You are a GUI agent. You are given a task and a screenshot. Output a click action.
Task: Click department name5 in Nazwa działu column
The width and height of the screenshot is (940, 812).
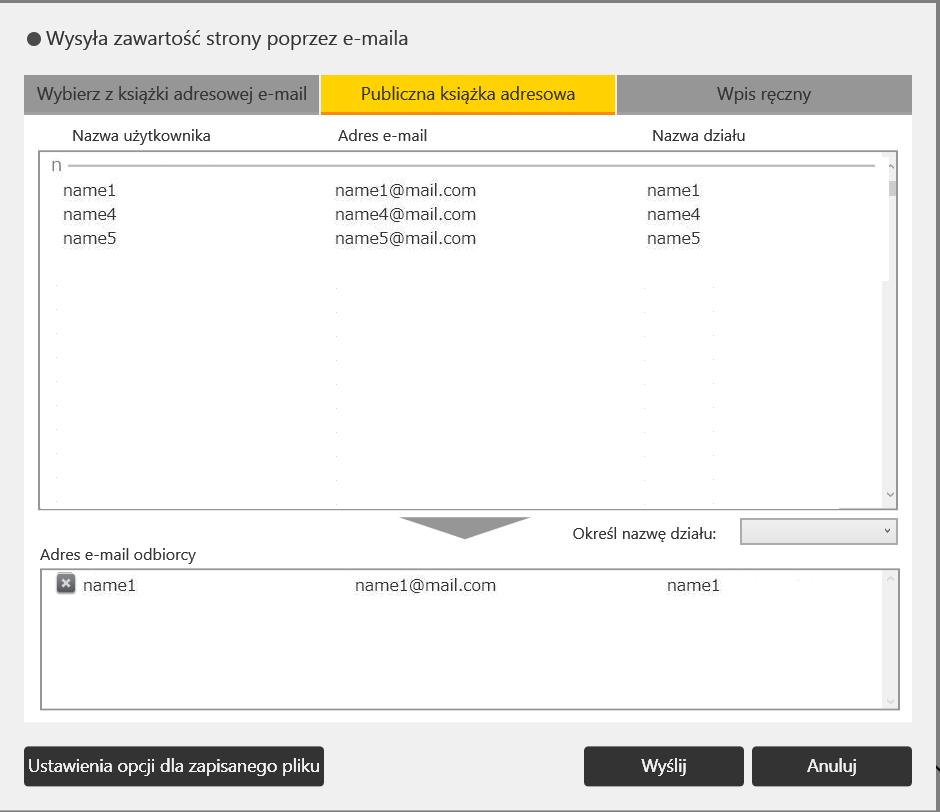point(673,239)
